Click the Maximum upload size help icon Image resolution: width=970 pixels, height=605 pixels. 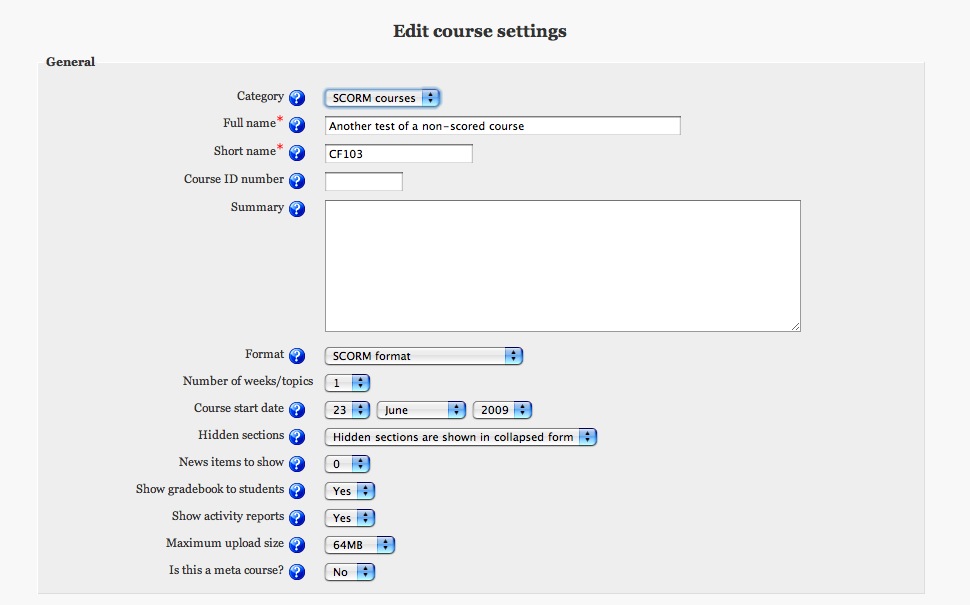tap(297, 545)
